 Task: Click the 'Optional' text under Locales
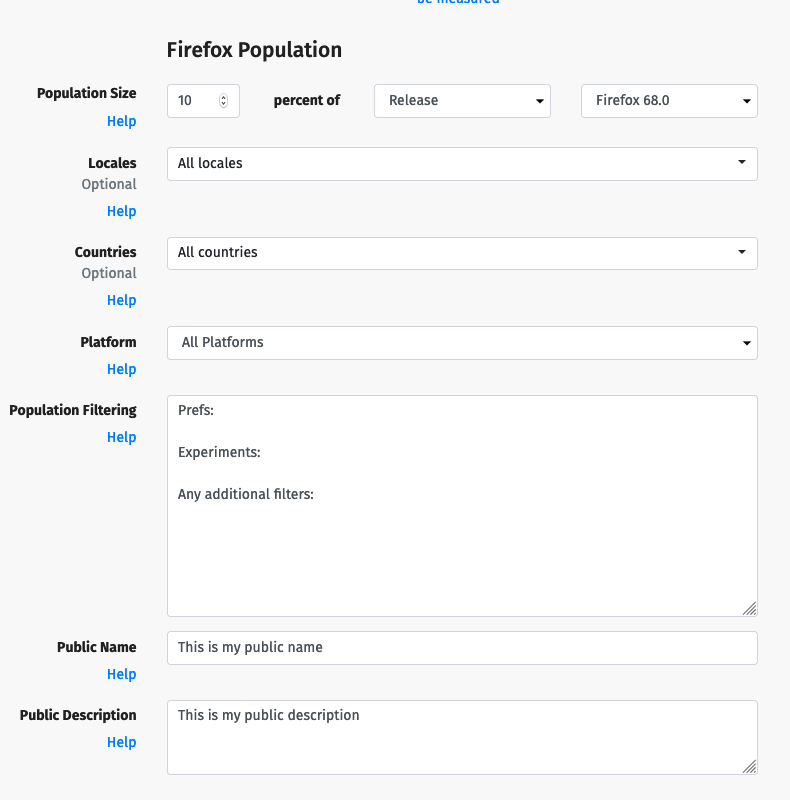(x=109, y=184)
